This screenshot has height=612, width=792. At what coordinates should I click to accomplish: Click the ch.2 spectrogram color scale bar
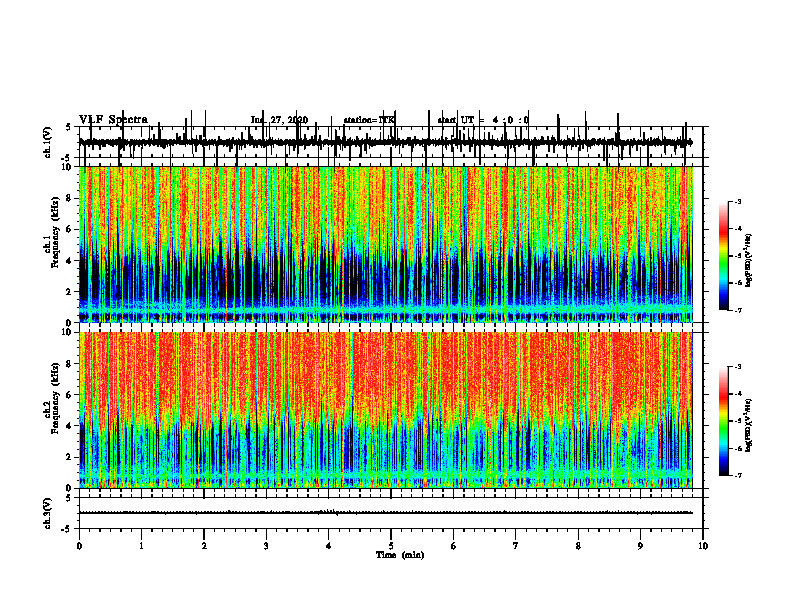pyautogui.click(x=724, y=421)
